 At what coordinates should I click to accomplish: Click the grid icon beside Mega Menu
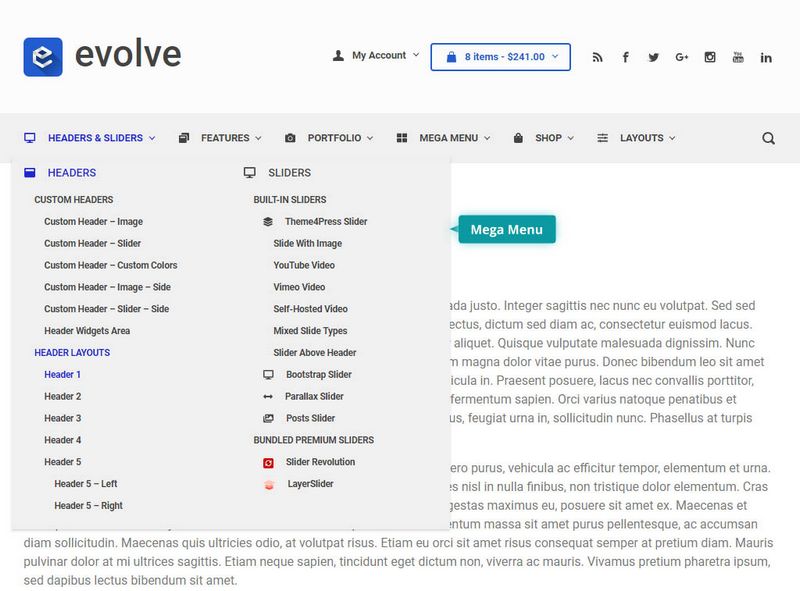tap(402, 138)
